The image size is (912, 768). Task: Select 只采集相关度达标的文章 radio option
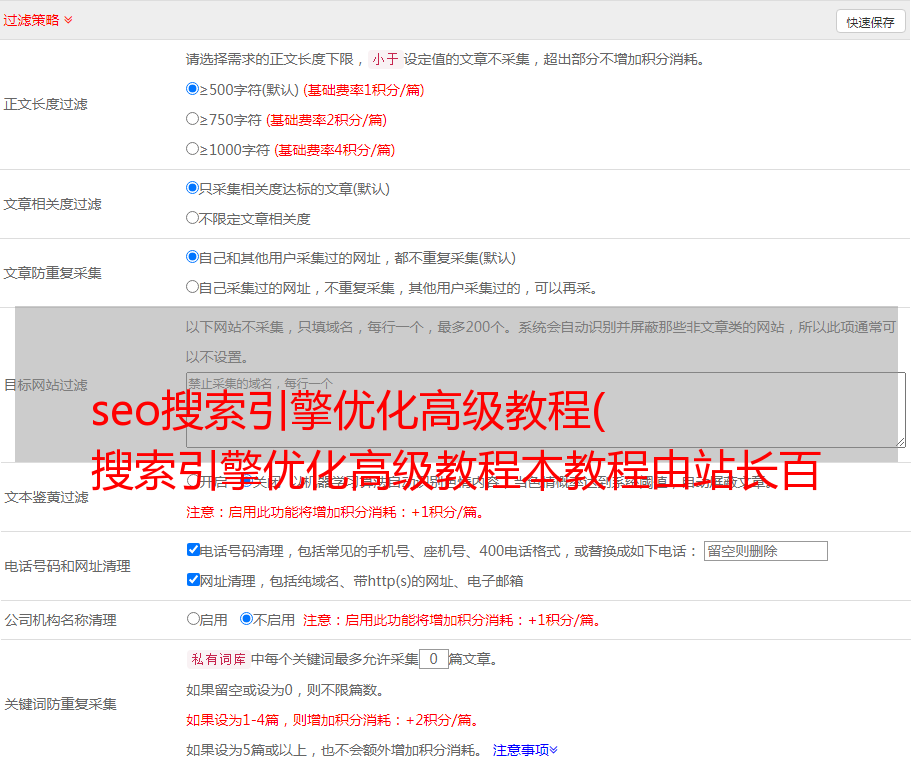(193, 188)
